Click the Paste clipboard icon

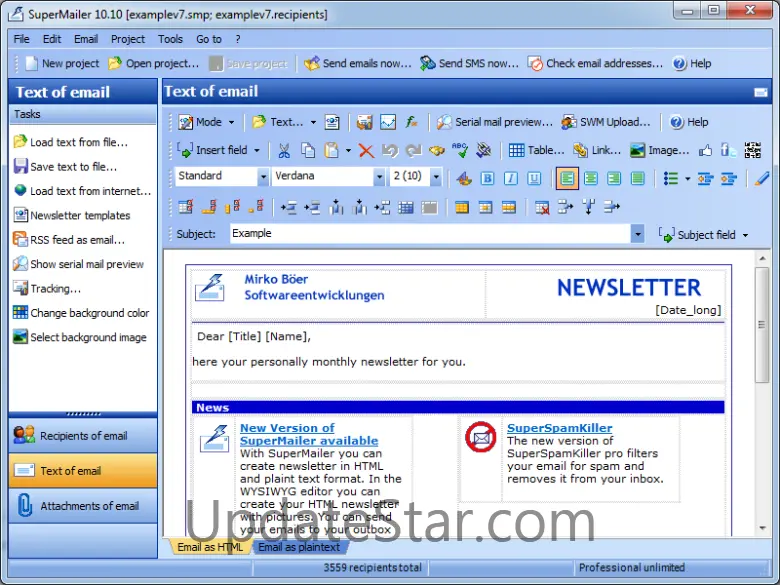pyautogui.click(x=331, y=150)
